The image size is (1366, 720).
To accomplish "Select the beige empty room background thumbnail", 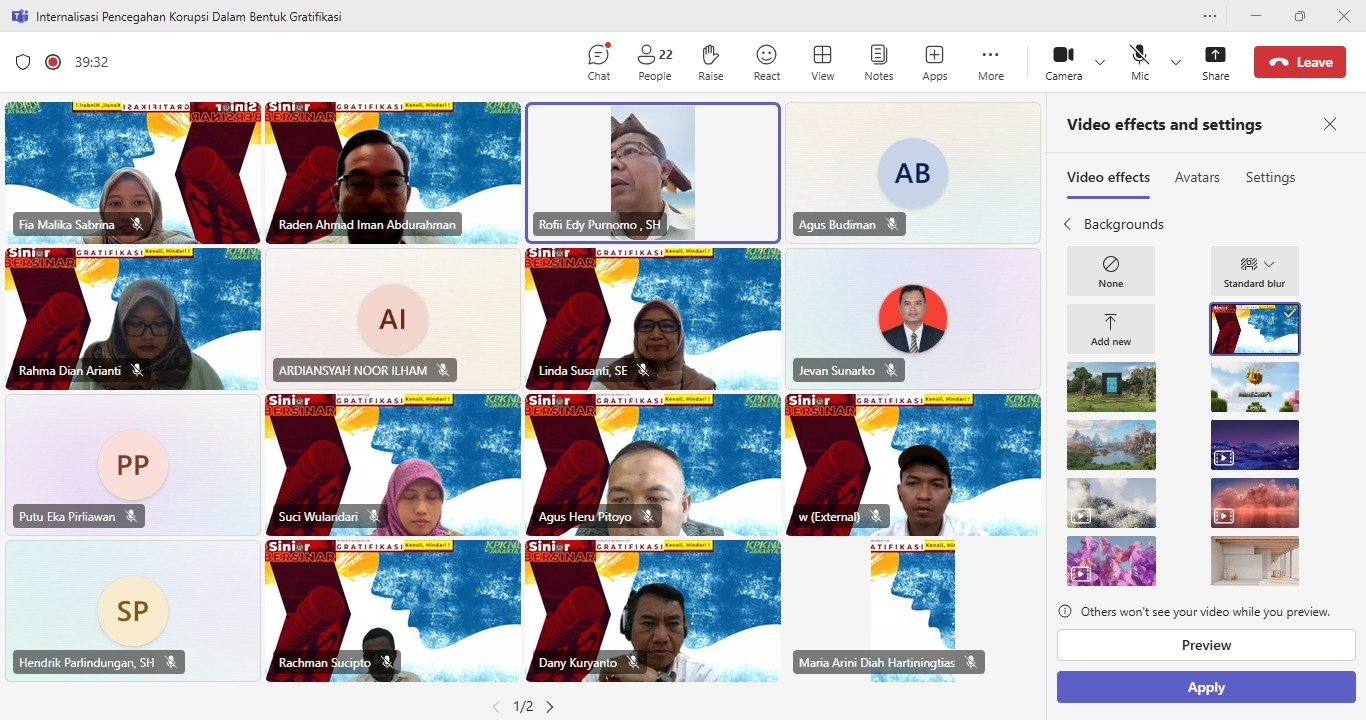I will pos(1254,560).
